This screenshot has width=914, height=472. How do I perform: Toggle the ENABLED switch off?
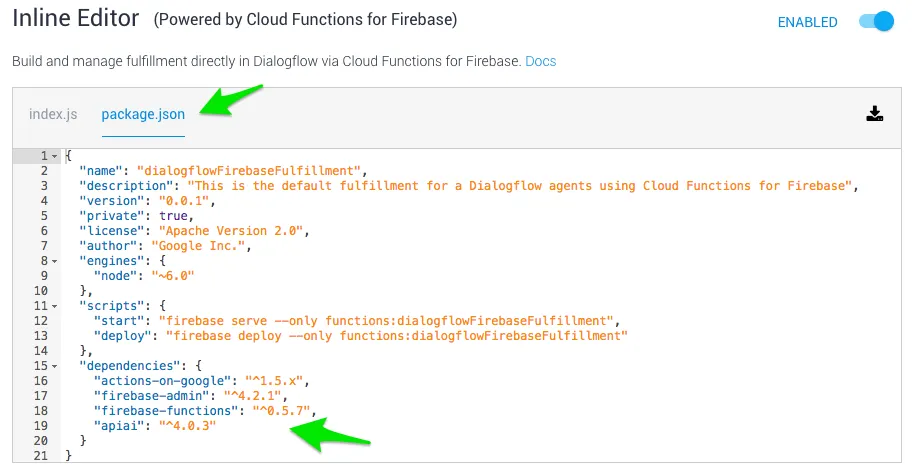pyautogui.click(x=876, y=22)
